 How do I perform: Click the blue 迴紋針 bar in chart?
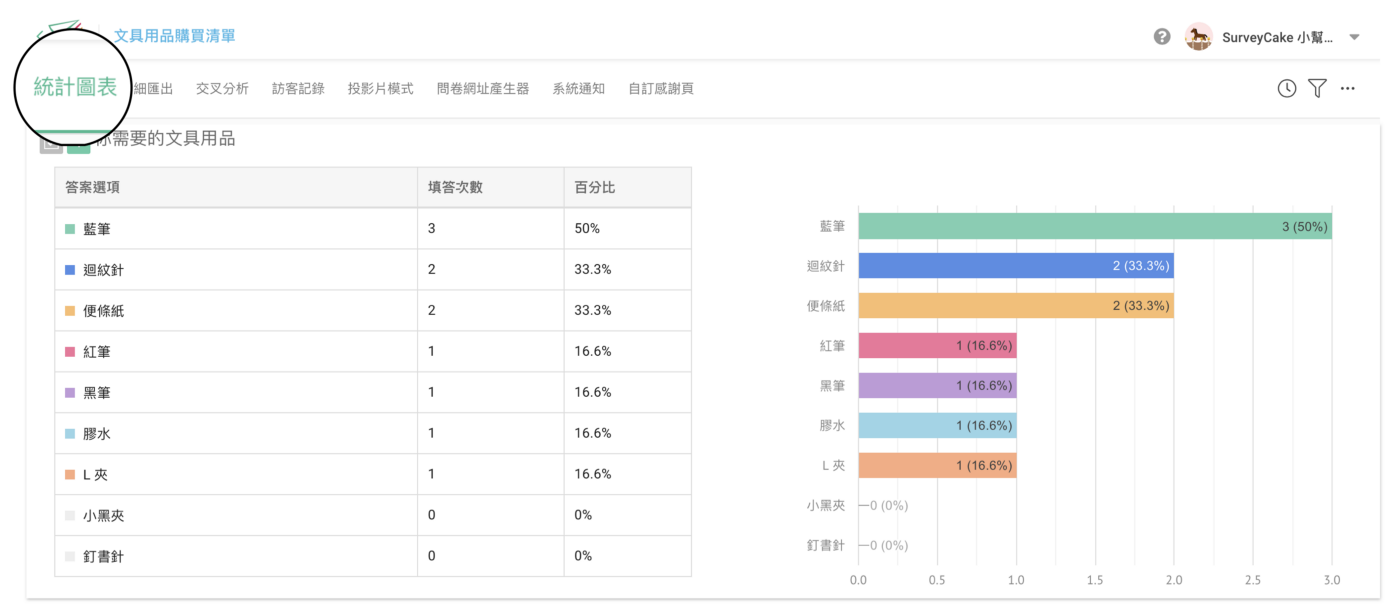(x=1015, y=266)
